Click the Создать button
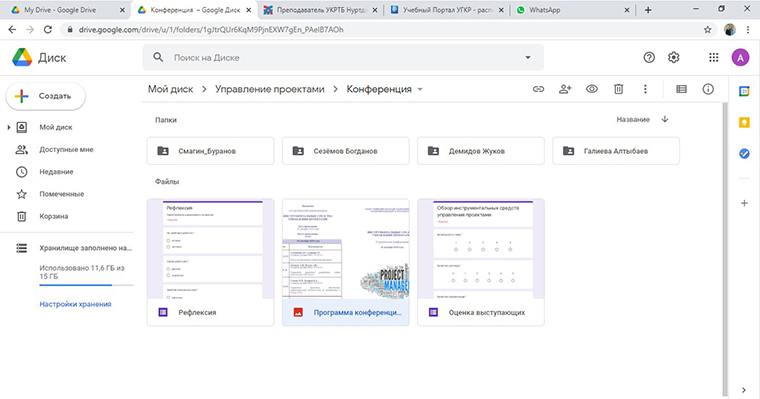The height and width of the screenshot is (399, 760). pos(46,96)
